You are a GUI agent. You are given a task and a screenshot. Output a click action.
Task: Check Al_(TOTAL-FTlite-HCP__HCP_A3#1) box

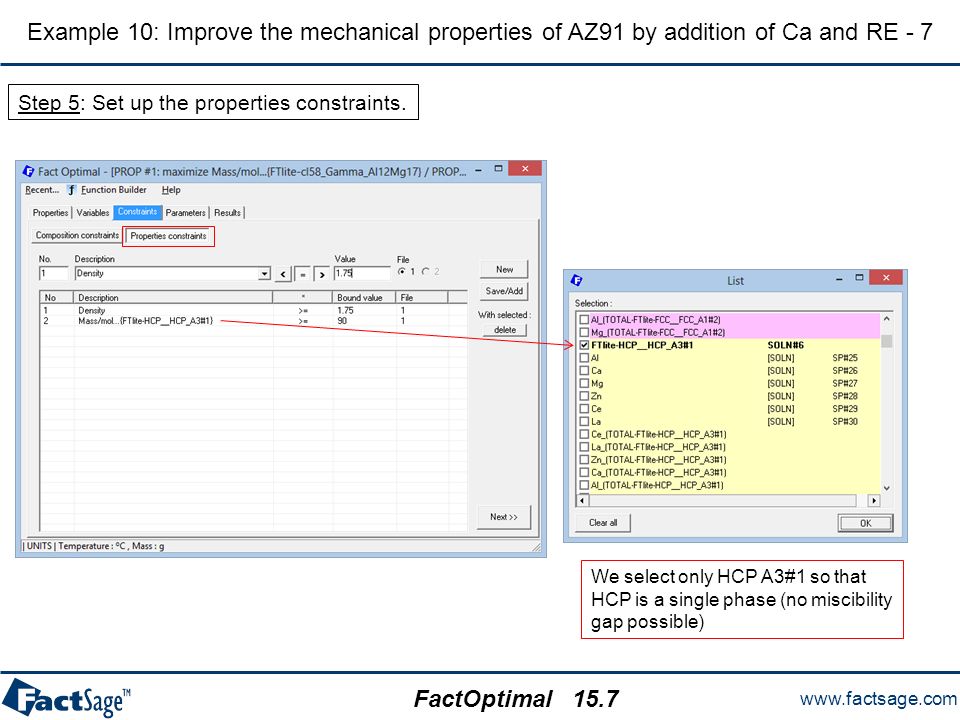(584, 485)
